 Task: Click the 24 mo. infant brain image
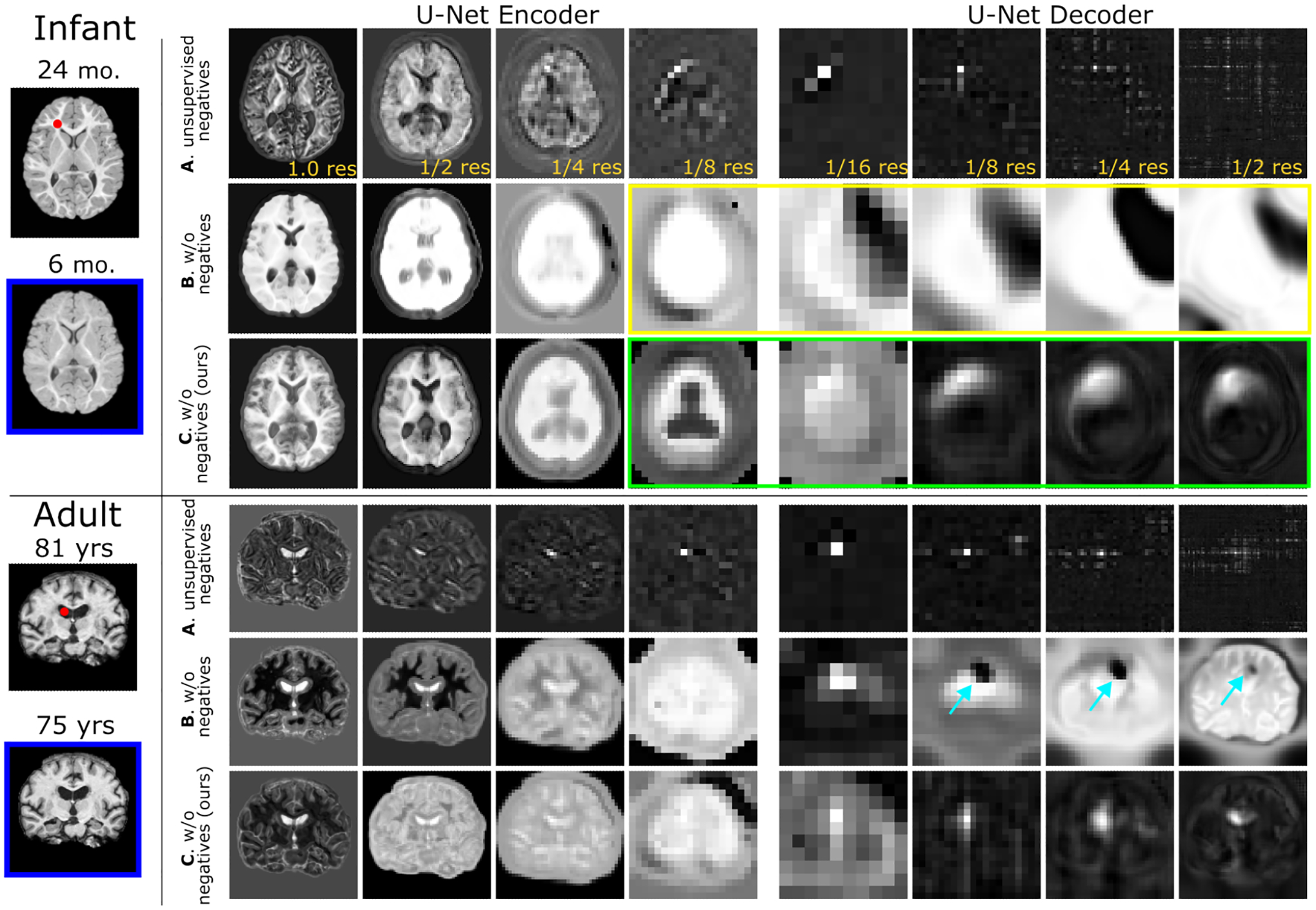point(74,163)
